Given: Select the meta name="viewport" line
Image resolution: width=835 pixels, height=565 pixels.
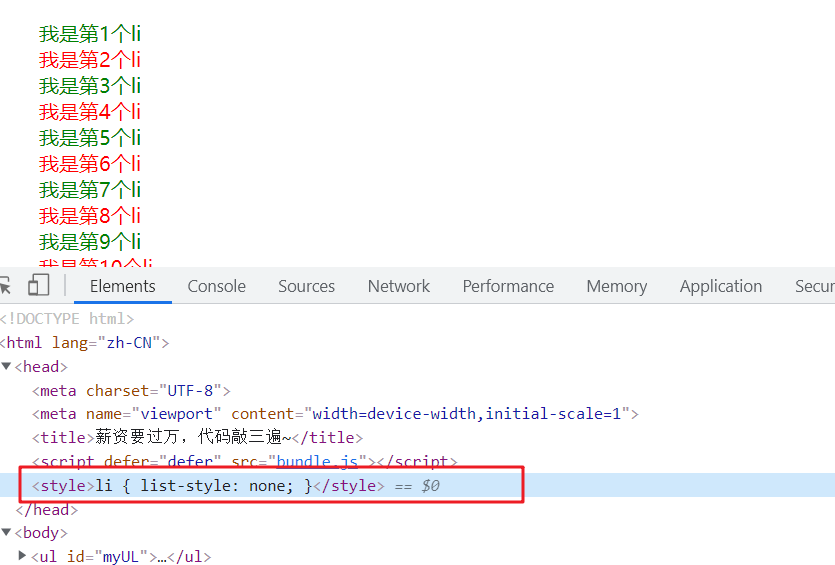Looking at the screenshot, I should [335, 414].
